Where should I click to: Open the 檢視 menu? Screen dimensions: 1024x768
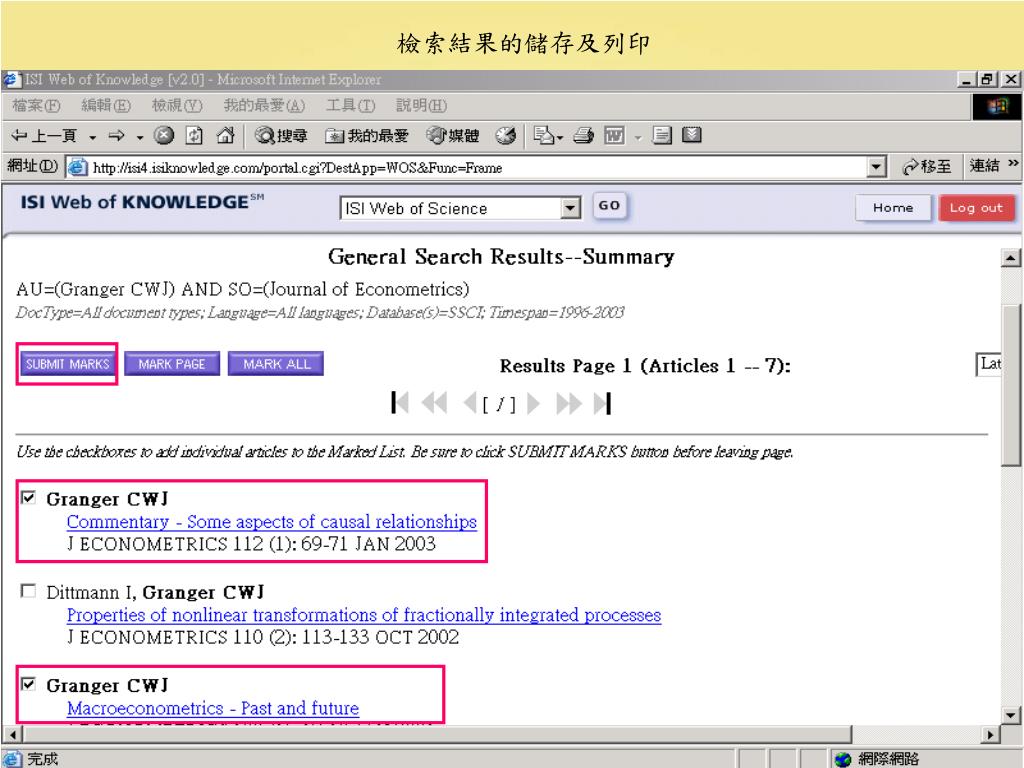[177, 105]
